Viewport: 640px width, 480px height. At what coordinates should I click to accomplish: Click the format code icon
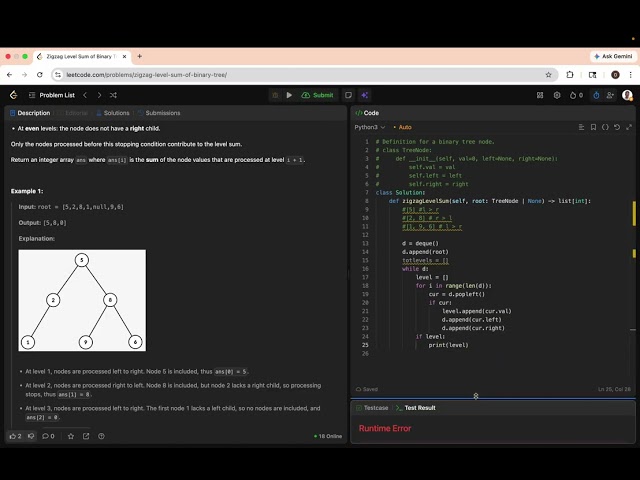click(x=581, y=127)
